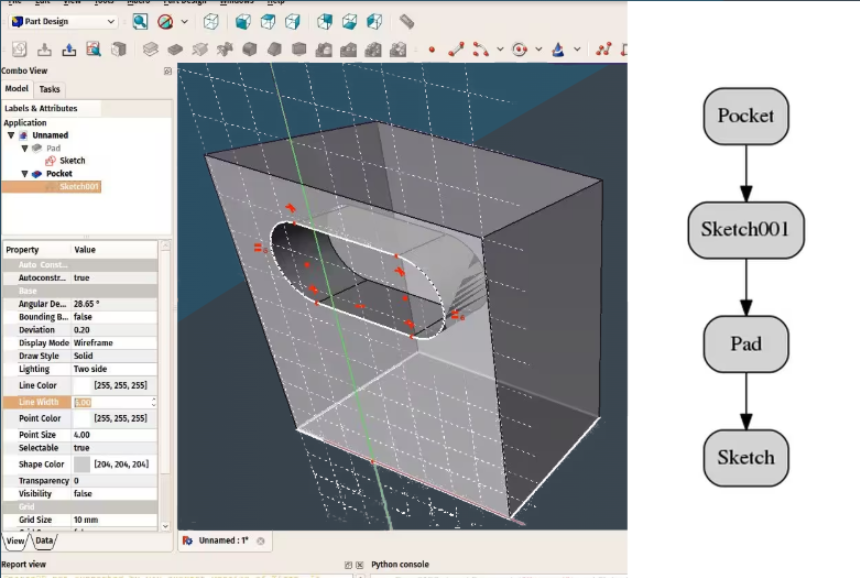Collapse the Unnamed document tree node
This screenshot has width=860, height=578.
pyautogui.click(x=11, y=135)
